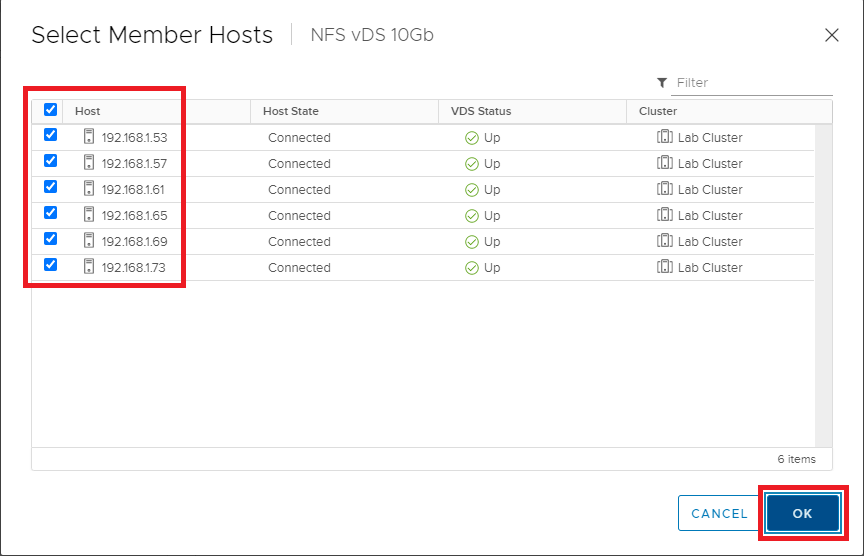Uncheck the checkbox for host 192.168.1.57
Viewport: 864px width, 556px height.
(51, 161)
